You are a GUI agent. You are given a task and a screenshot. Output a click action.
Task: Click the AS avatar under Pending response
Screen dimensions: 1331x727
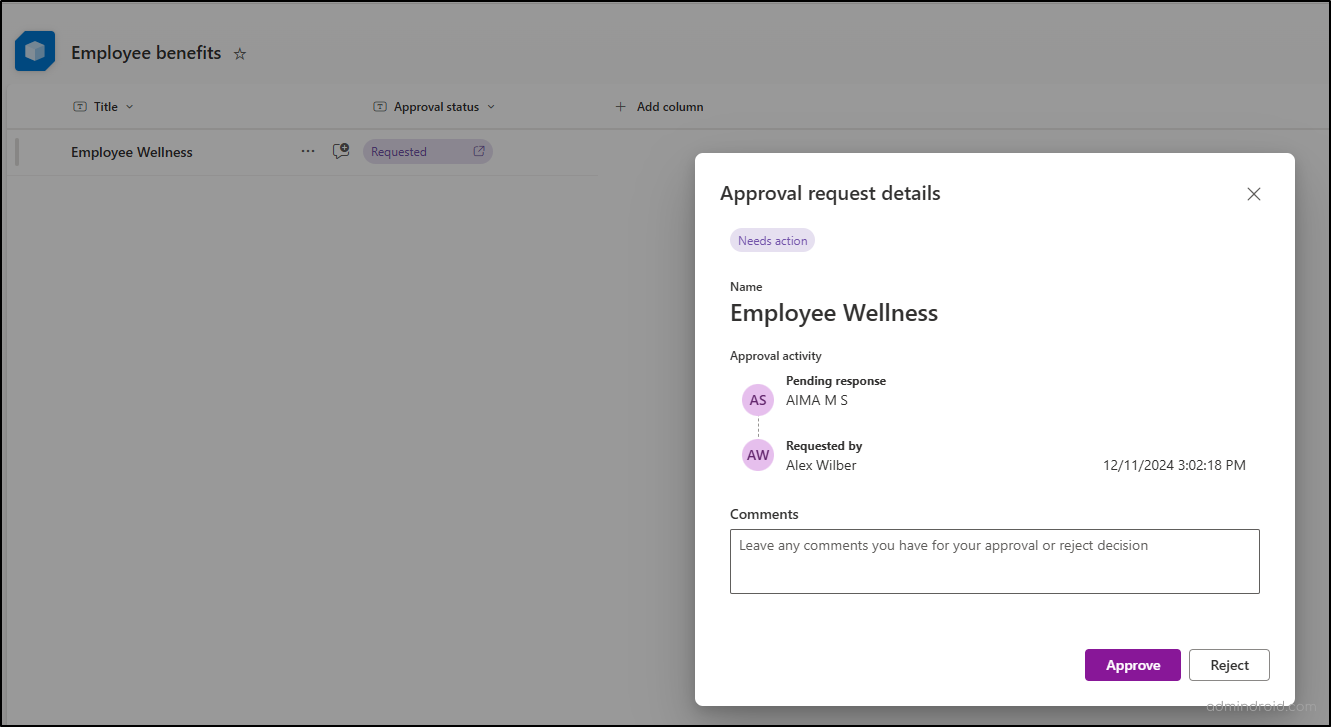click(x=757, y=399)
